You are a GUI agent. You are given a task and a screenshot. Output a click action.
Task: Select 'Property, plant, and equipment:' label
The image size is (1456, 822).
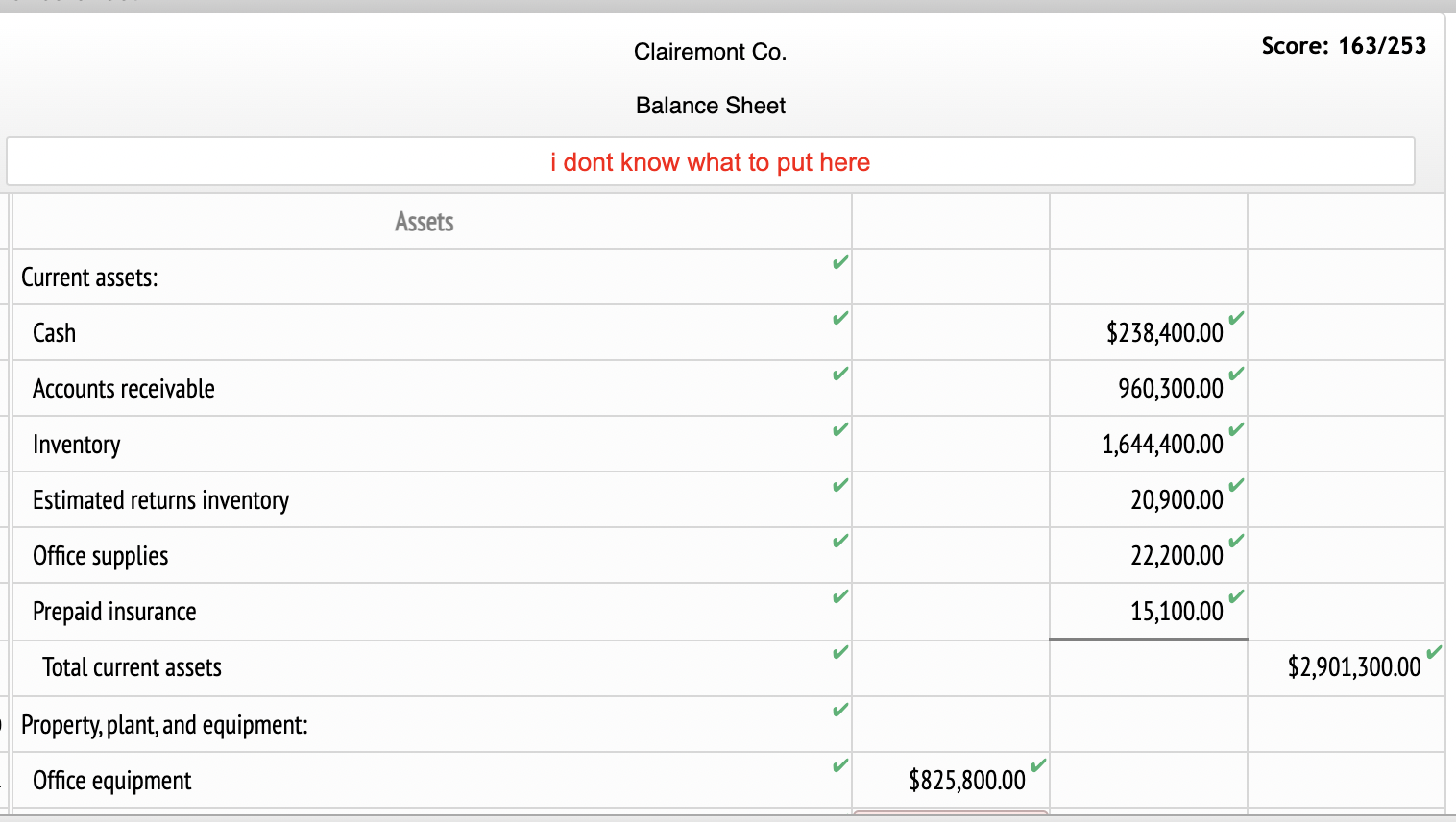[x=164, y=724]
